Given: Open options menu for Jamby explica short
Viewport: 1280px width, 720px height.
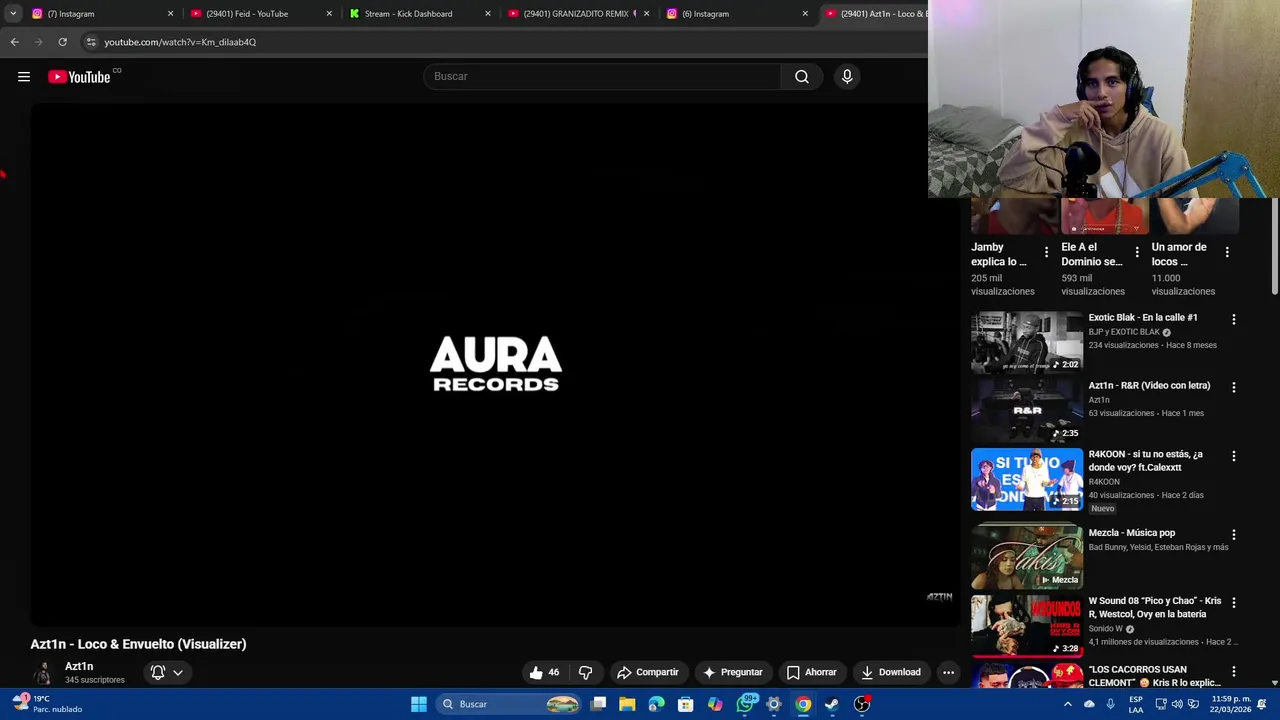Looking at the screenshot, I should pyautogui.click(x=1046, y=252).
